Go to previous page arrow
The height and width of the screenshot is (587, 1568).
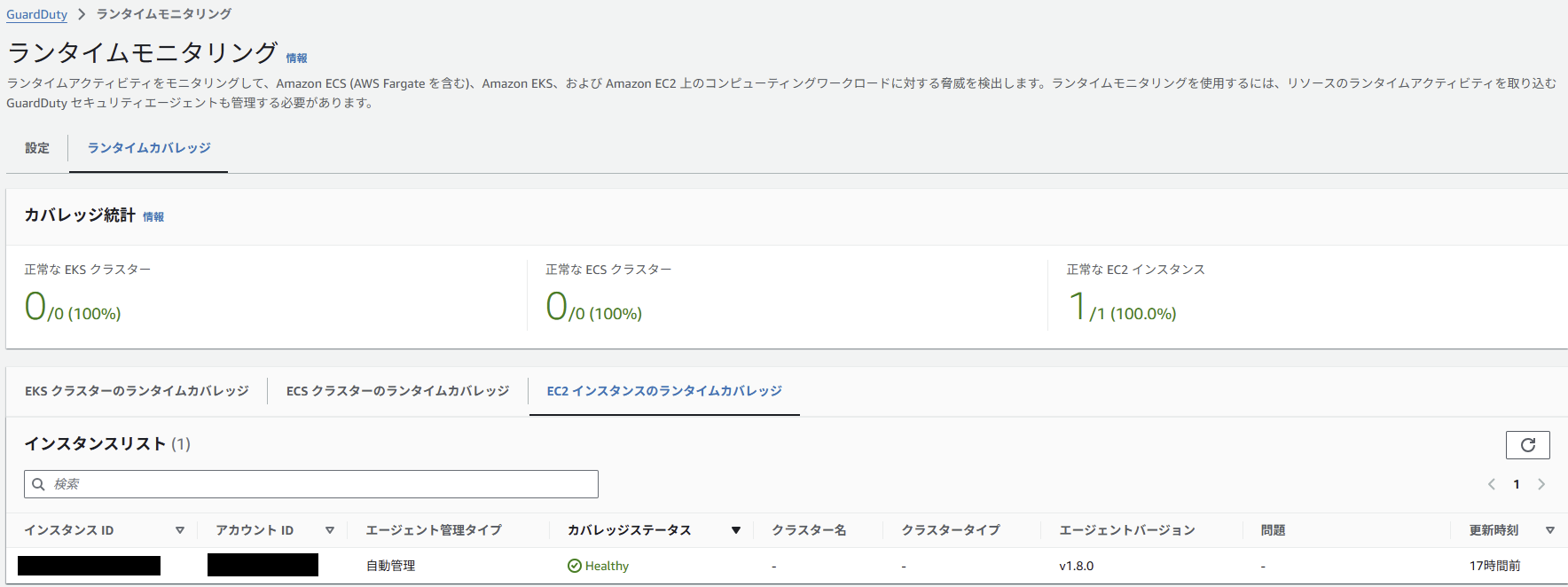pyautogui.click(x=1492, y=484)
